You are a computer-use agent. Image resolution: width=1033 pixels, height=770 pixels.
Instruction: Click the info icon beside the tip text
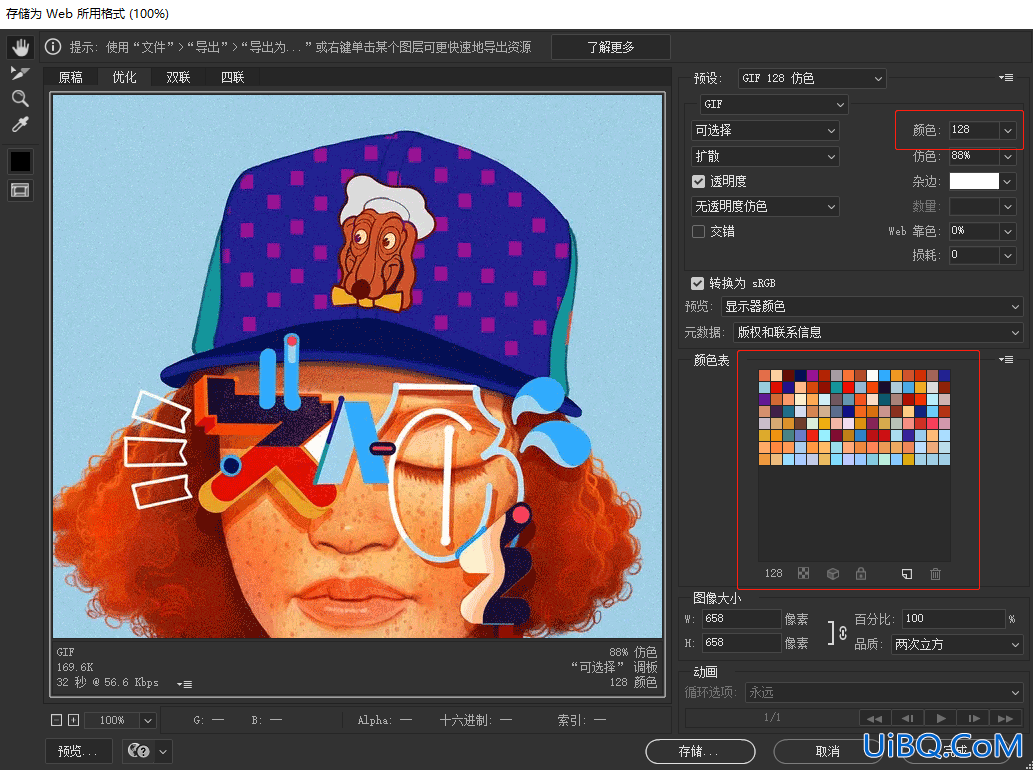click(x=53, y=47)
